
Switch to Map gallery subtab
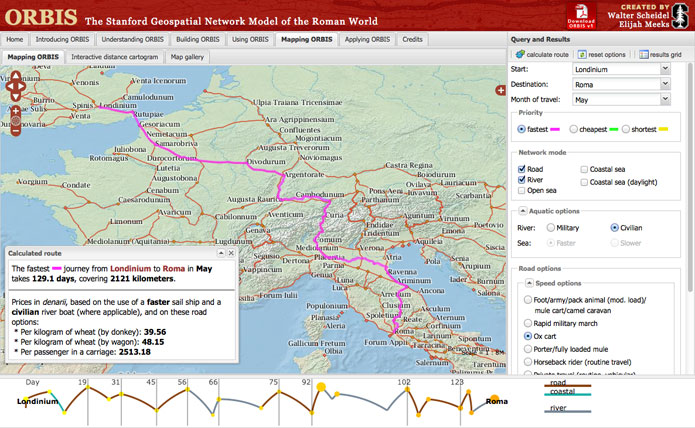(x=187, y=57)
